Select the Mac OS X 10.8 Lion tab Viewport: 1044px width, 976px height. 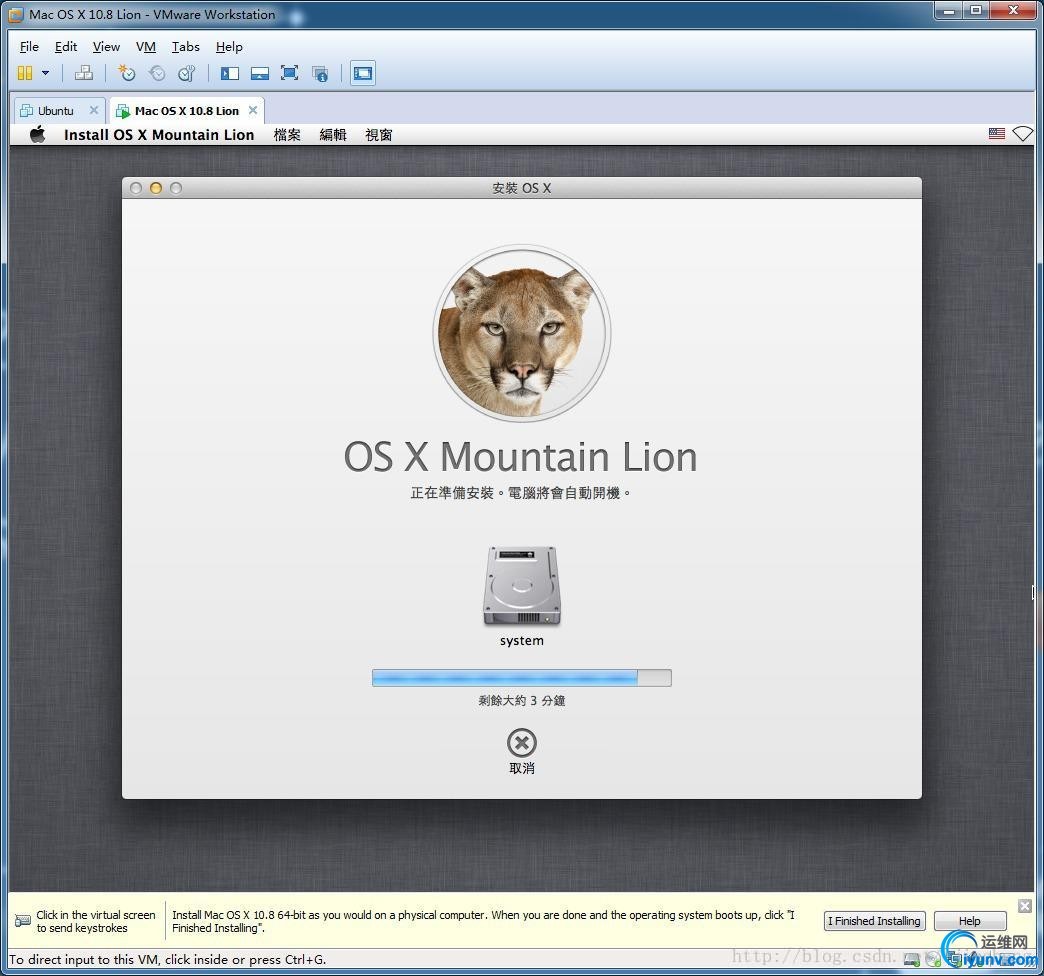coord(186,111)
